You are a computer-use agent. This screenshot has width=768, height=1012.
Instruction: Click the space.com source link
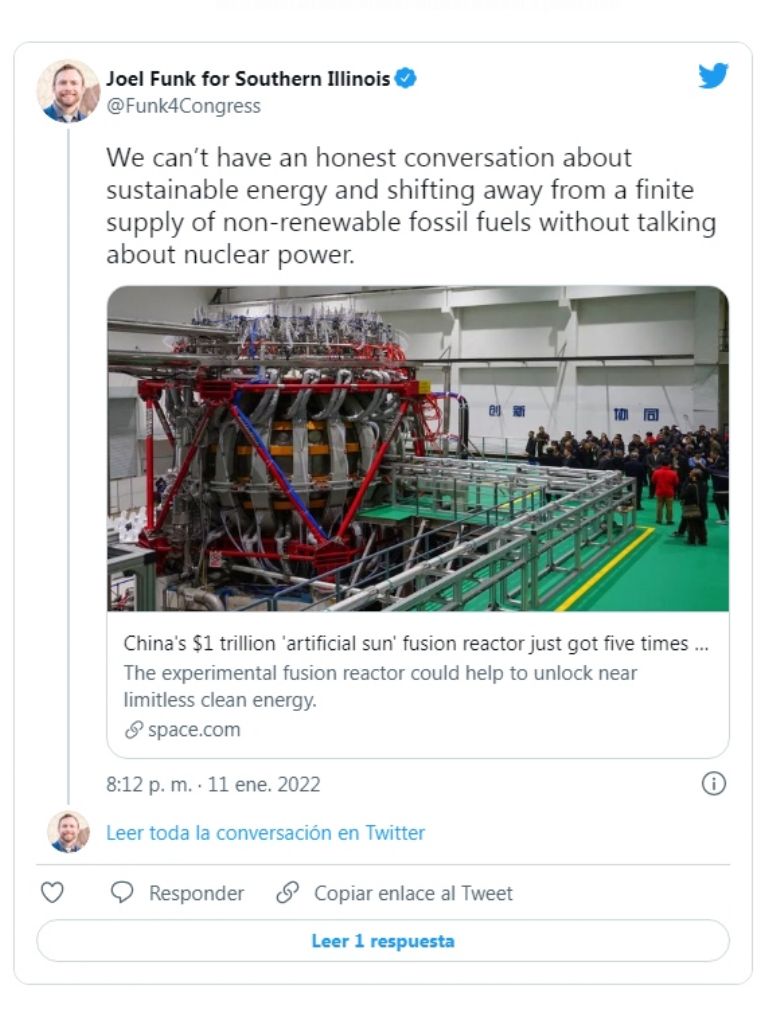(194, 730)
